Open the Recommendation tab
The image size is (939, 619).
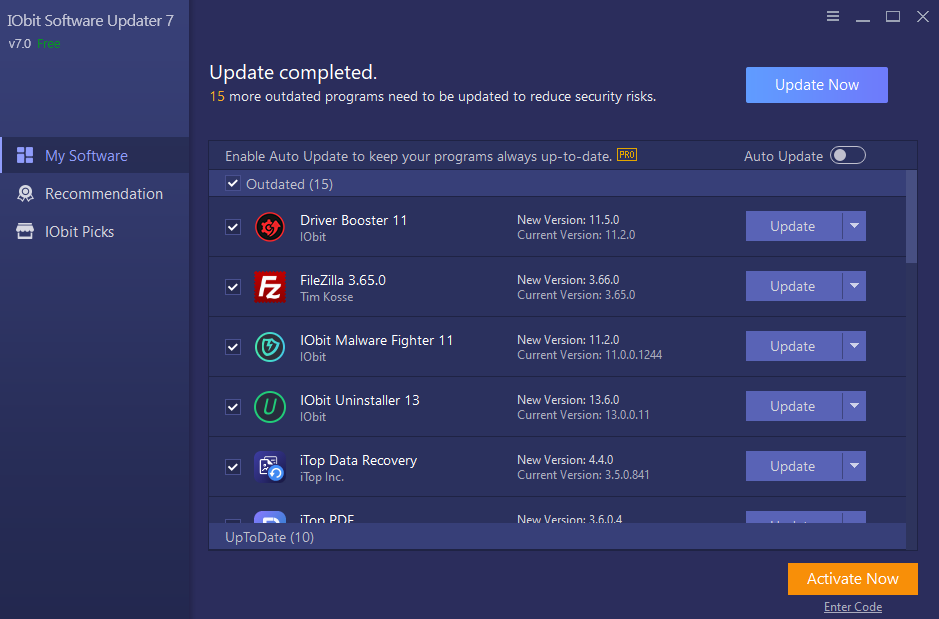point(95,193)
